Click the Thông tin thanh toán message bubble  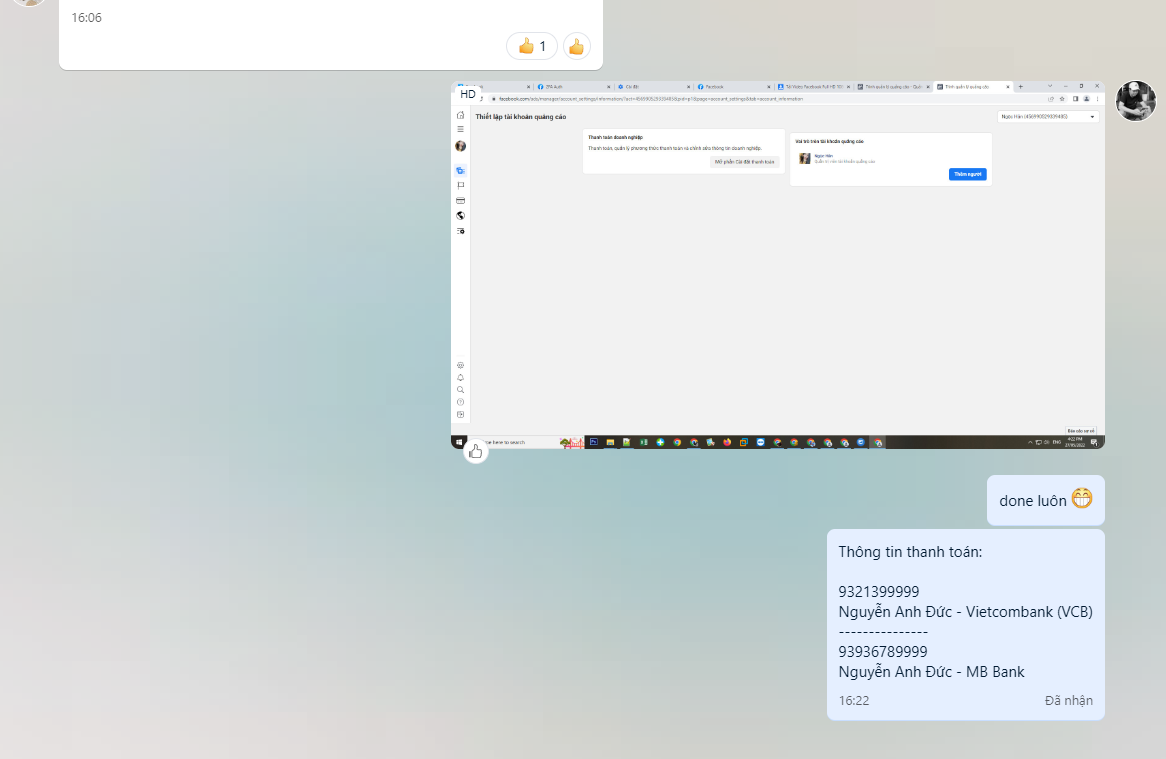point(965,624)
